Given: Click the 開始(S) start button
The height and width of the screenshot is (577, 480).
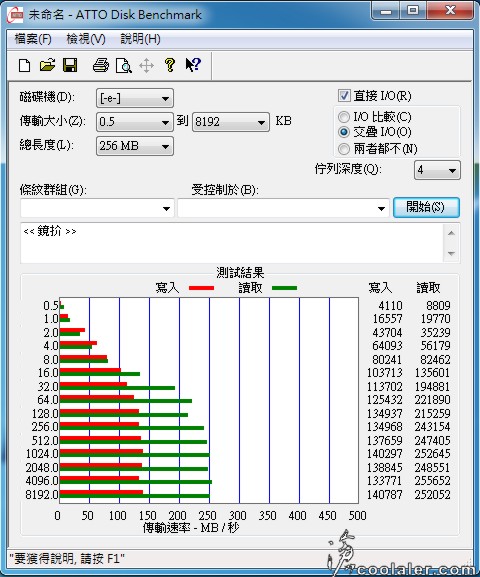Looking at the screenshot, I should tap(426, 207).
